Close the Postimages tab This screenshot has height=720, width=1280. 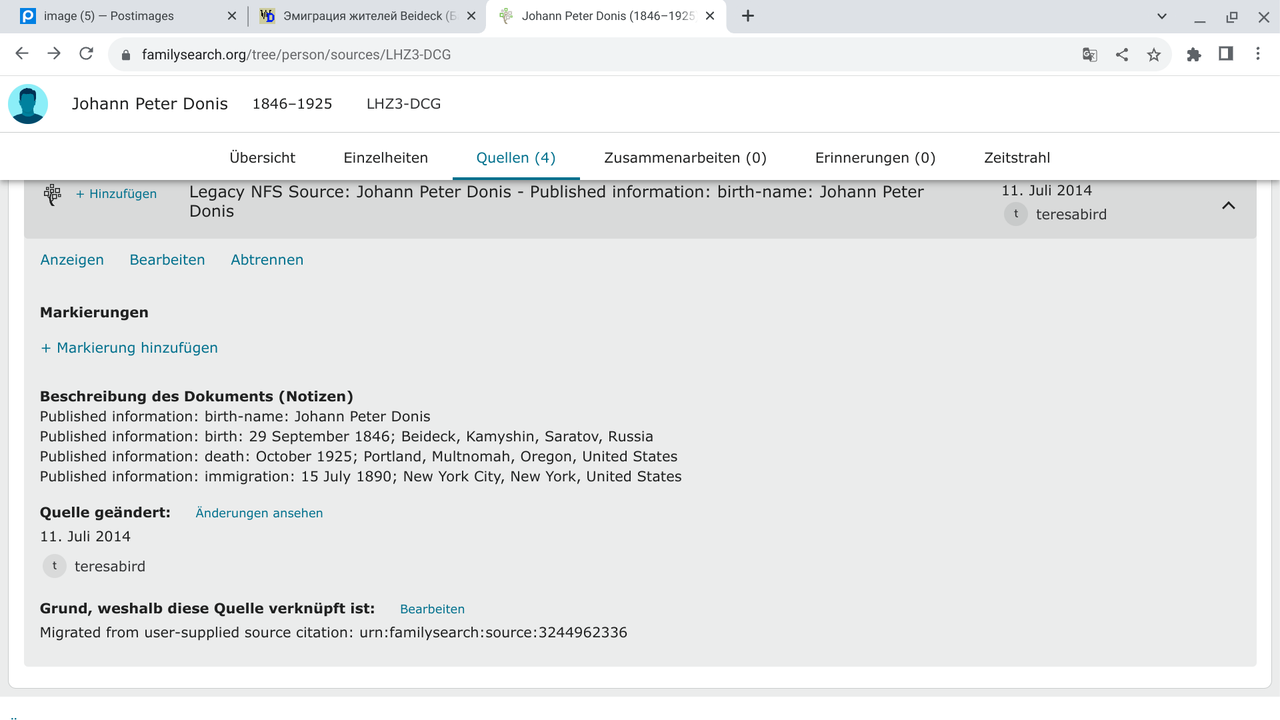tap(232, 16)
